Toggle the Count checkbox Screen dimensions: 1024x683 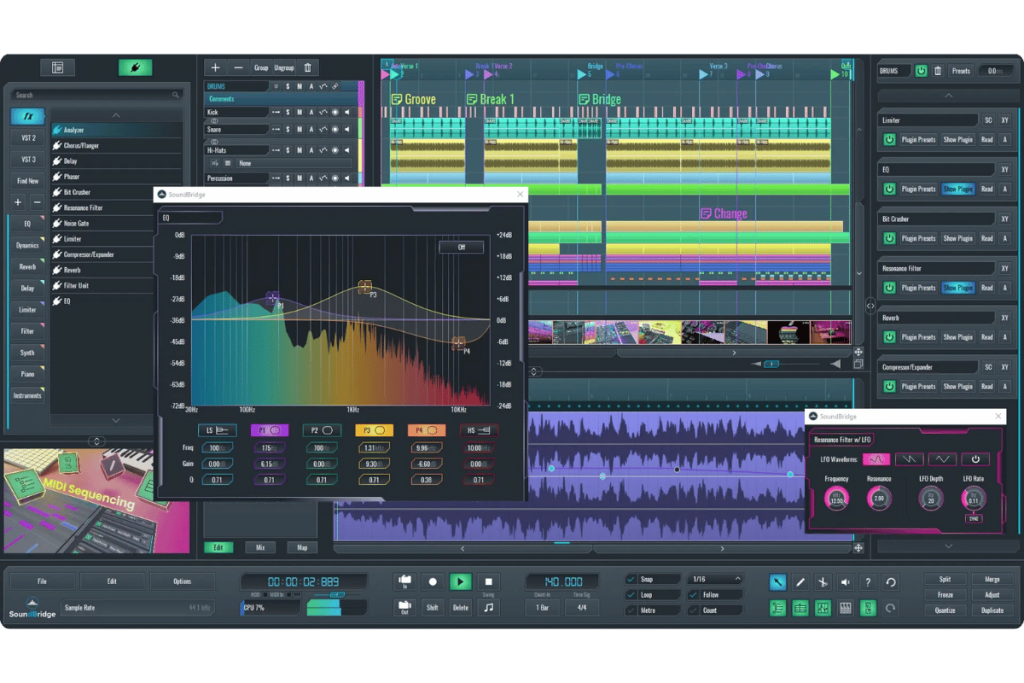tap(694, 611)
